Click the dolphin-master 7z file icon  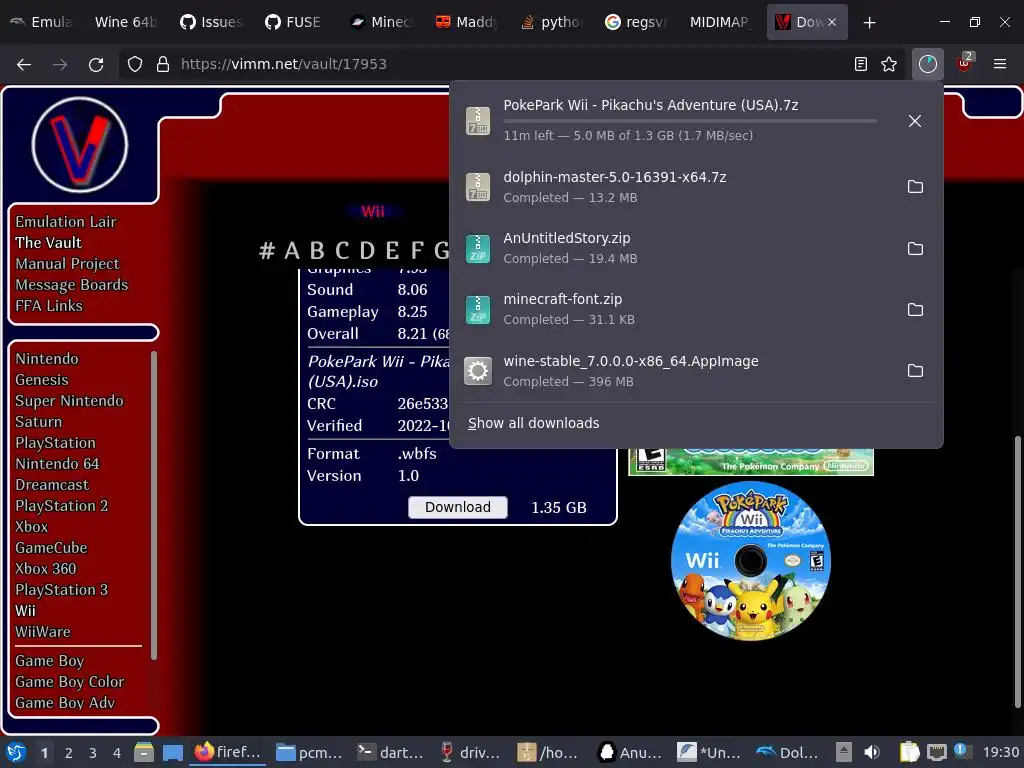click(x=477, y=187)
